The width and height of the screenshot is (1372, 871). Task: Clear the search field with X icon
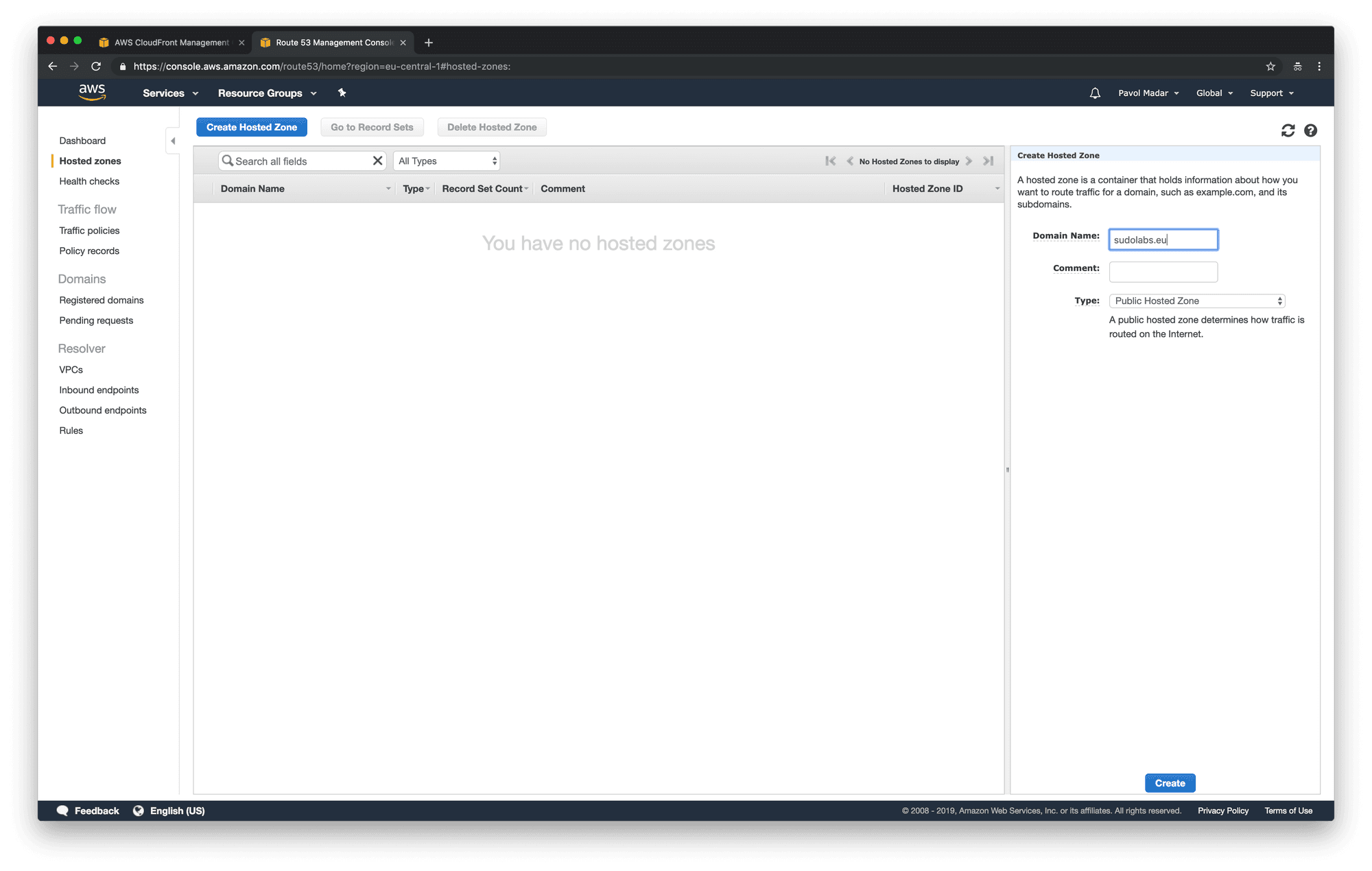[x=377, y=161]
